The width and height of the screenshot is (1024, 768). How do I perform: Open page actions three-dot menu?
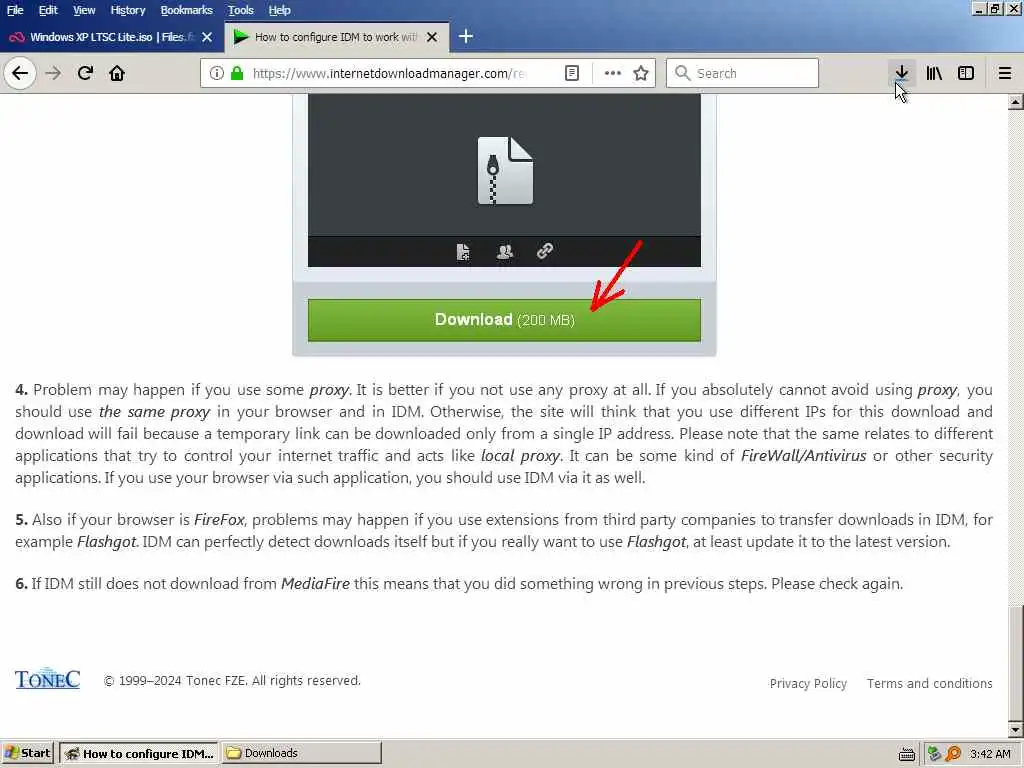click(613, 73)
